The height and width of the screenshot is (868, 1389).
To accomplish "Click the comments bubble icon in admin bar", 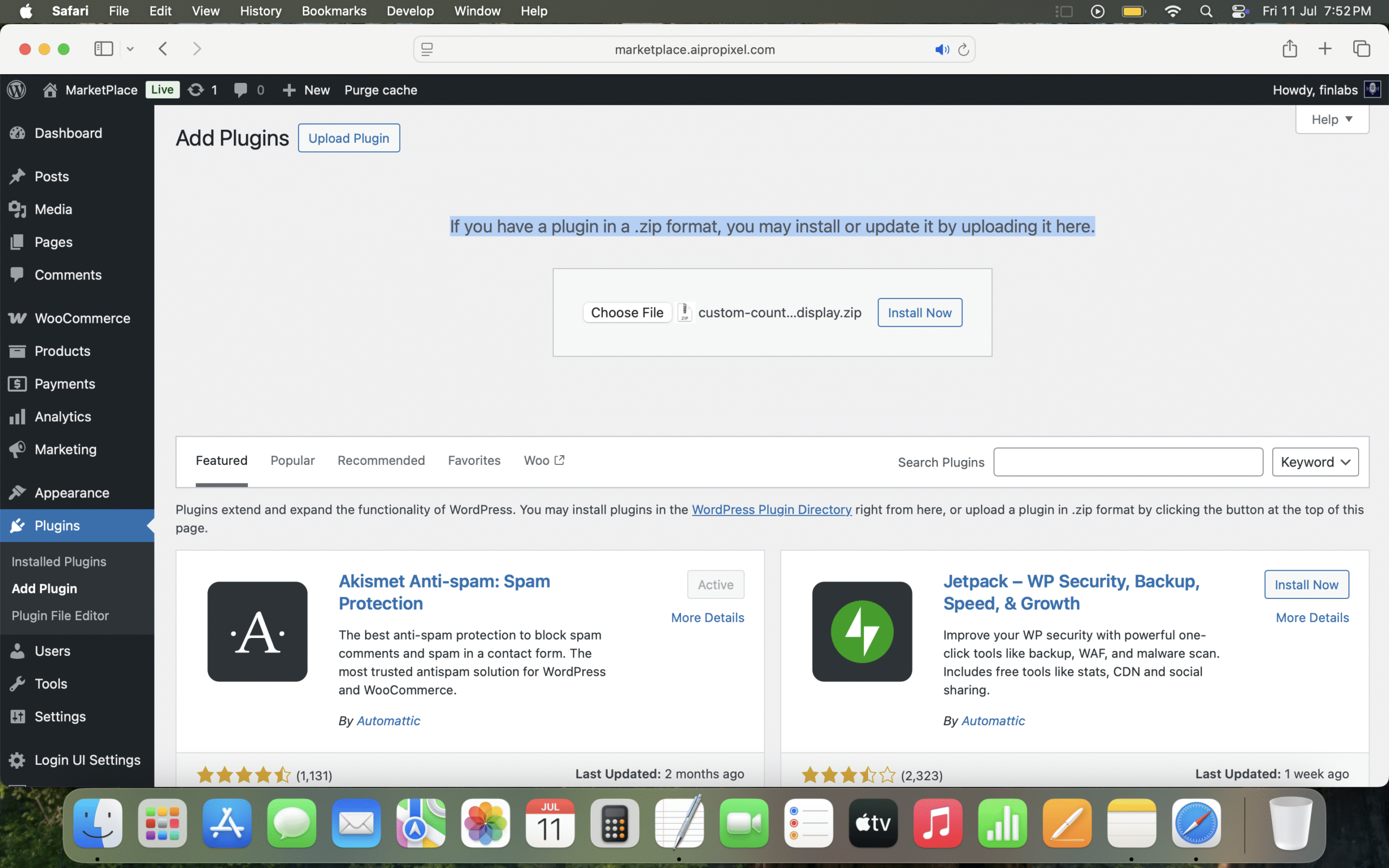I will pyautogui.click(x=240, y=90).
